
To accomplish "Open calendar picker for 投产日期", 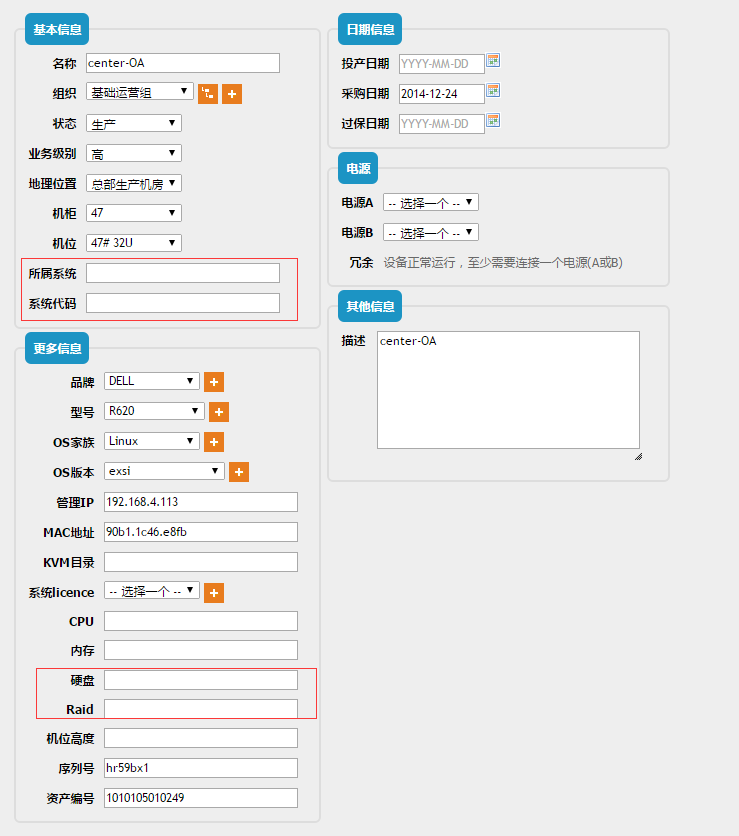I will pyautogui.click(x=492, y=62).
